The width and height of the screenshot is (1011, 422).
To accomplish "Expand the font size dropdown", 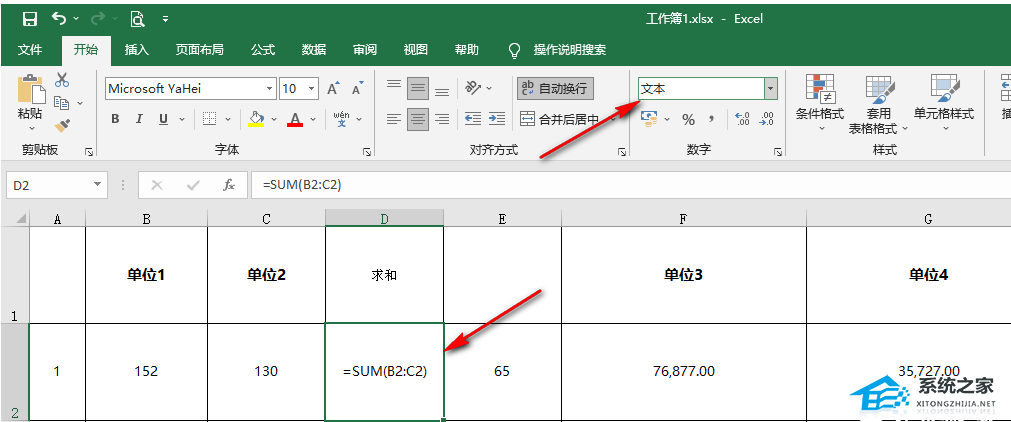I will [312, 88].
